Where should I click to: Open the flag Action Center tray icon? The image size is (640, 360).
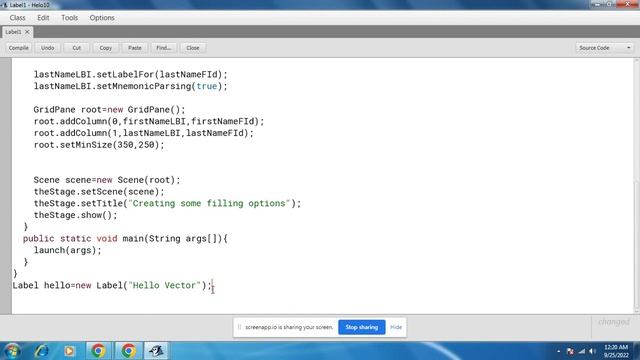click(x=570, y=351)
